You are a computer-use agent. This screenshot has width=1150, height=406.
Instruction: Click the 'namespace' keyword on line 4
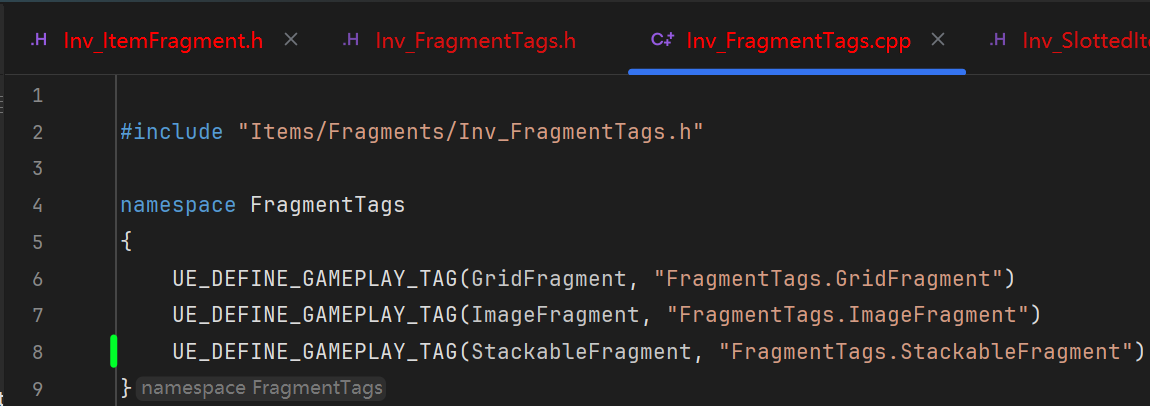click(x=178, y=205)
